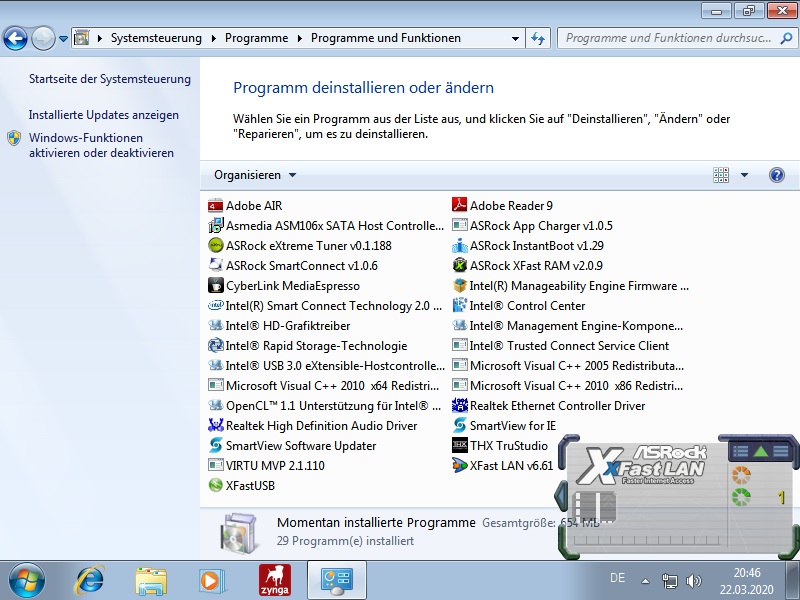Click the view mode grid icon

pos(721,175)
